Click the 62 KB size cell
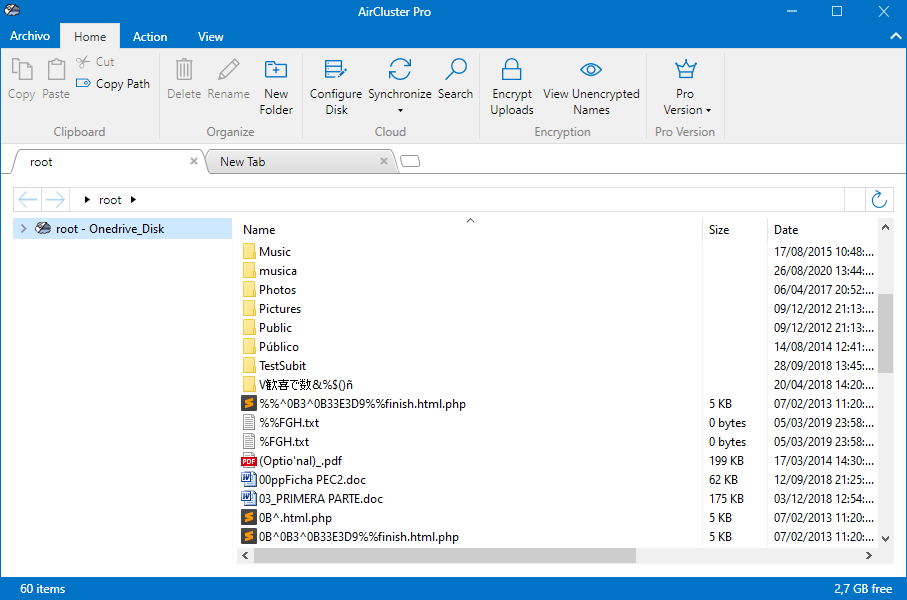 coord(723,480)
